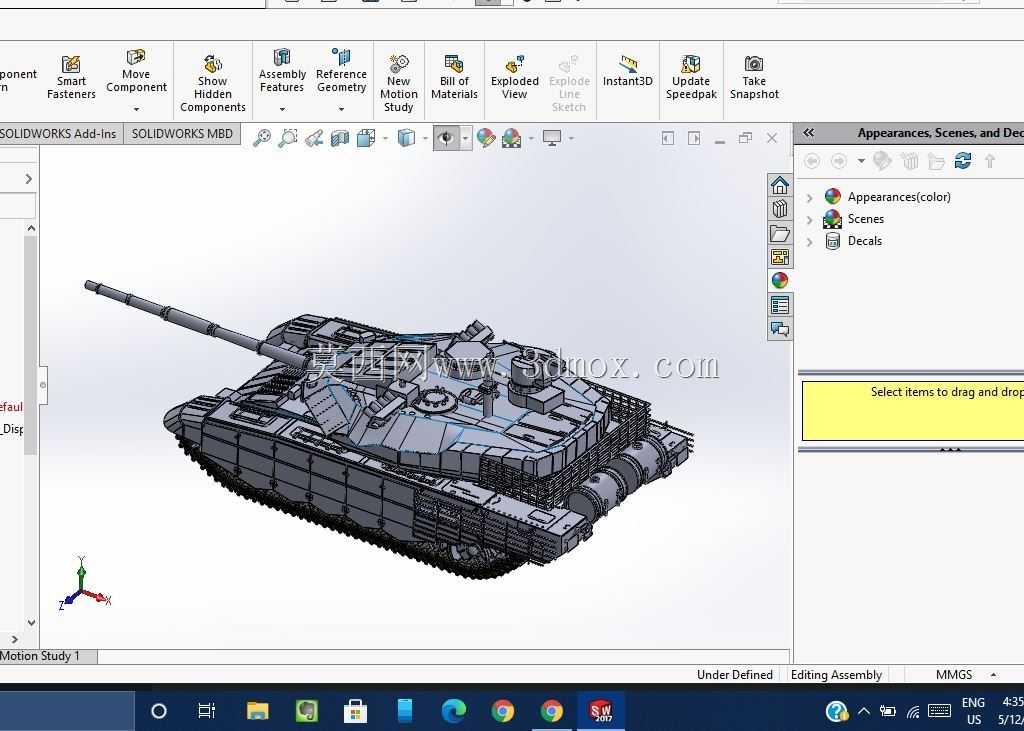
Task: Switch to SOLIDWORKS Add-Ins tab
Action: point(59,134)
